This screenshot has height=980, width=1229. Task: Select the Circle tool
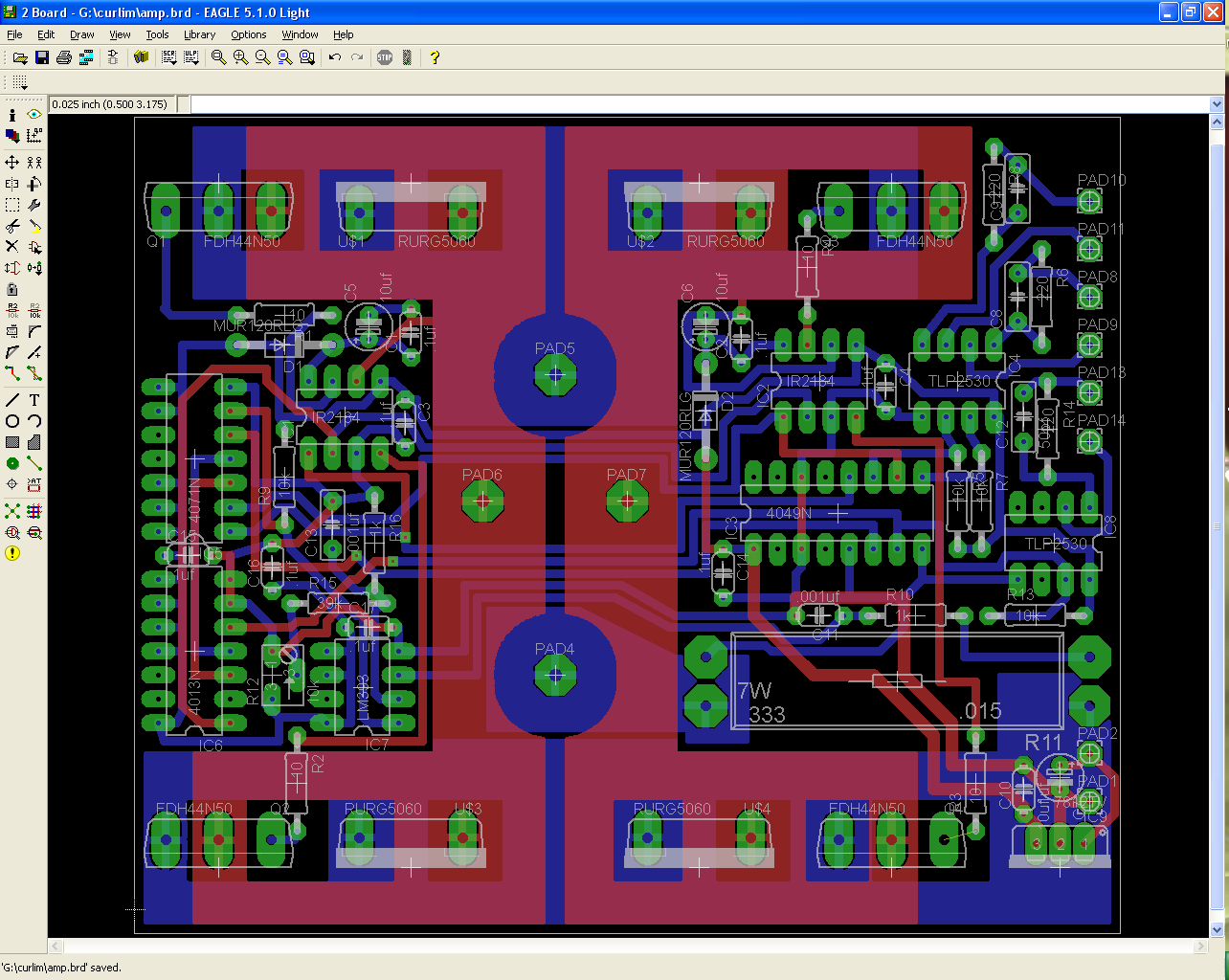tap(12, 421)
